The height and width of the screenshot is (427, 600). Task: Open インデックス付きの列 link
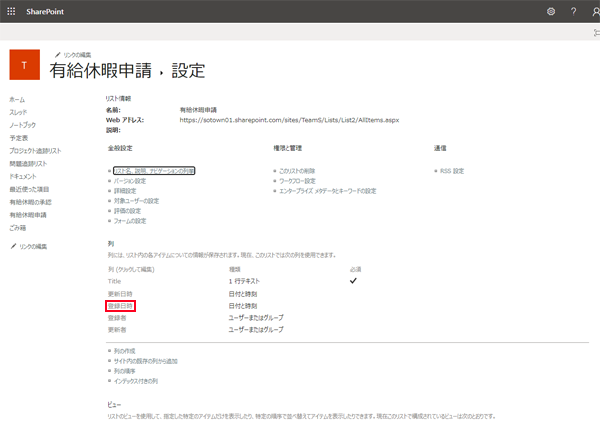(x=135, y=381)
